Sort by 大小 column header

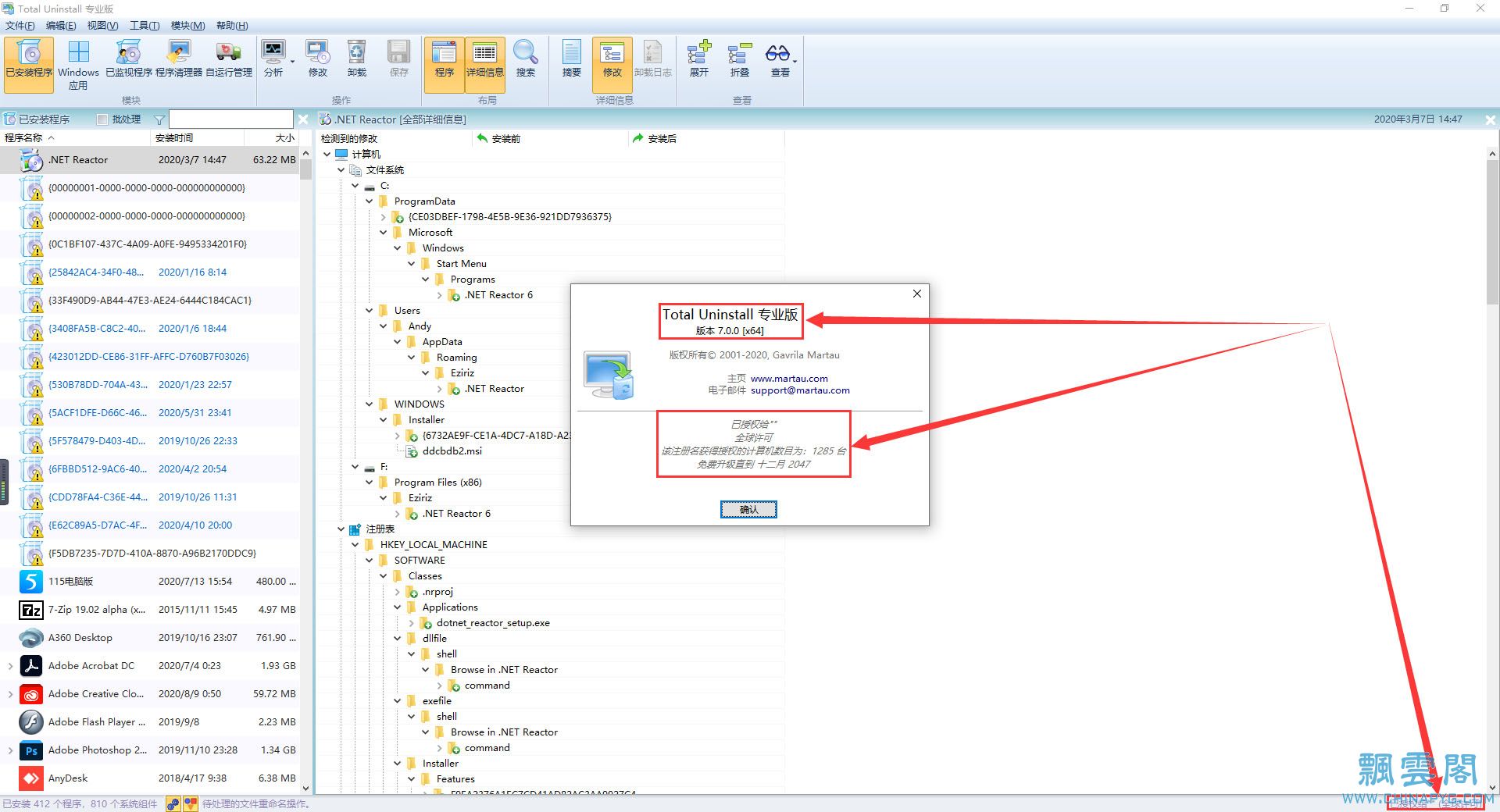272,138
